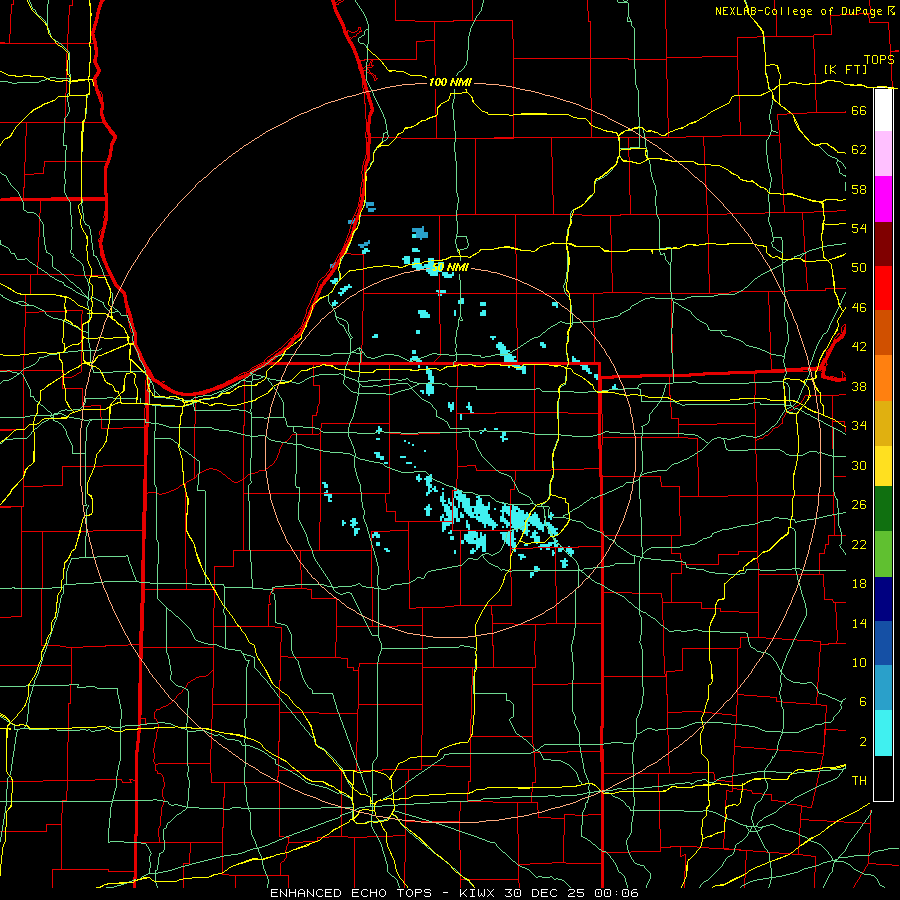Click the gold mustard legend swatch
This screenshot has width=900, height=900.
pyautogui.click(x=883, y=424)
